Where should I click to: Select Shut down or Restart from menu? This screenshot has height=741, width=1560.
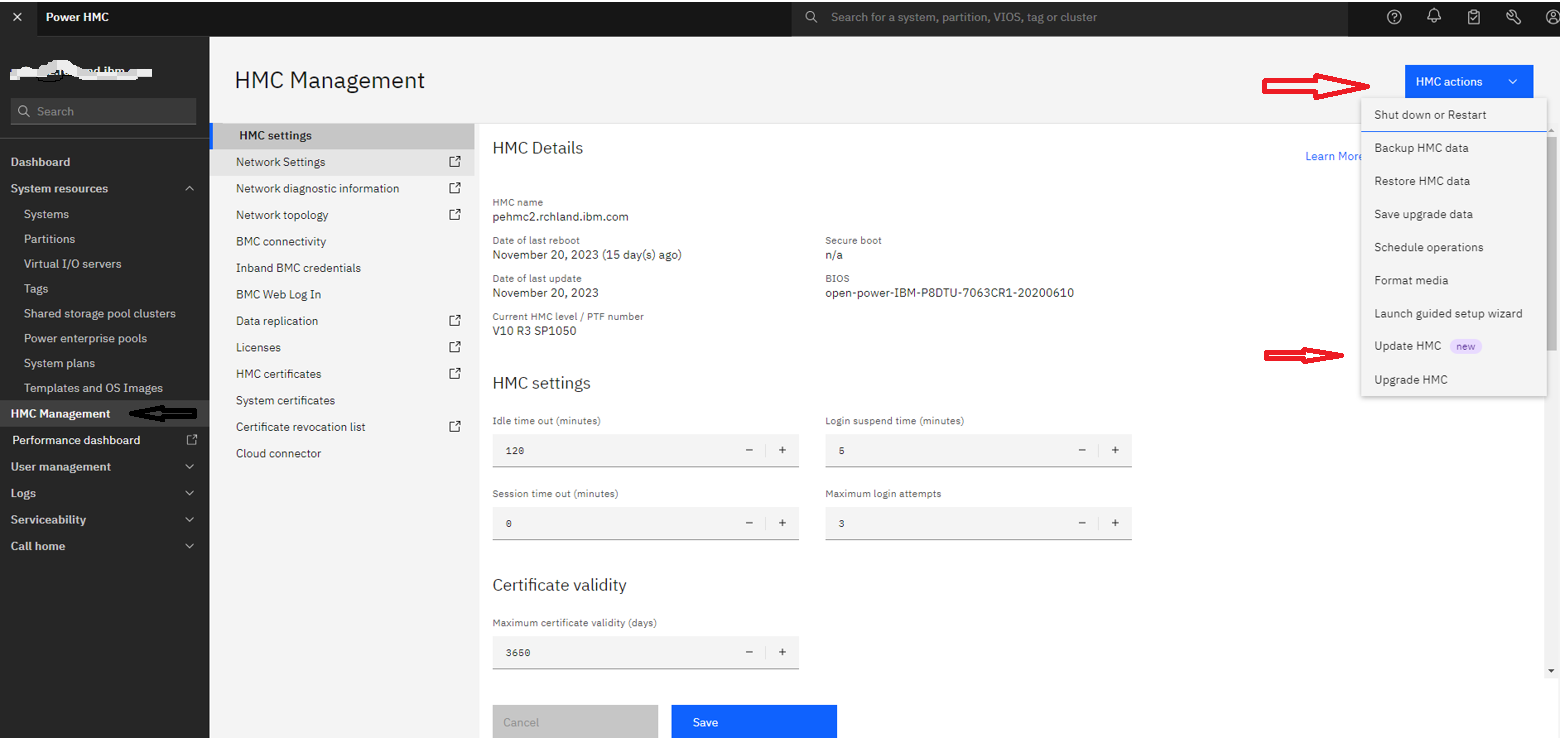[1454, 115]
